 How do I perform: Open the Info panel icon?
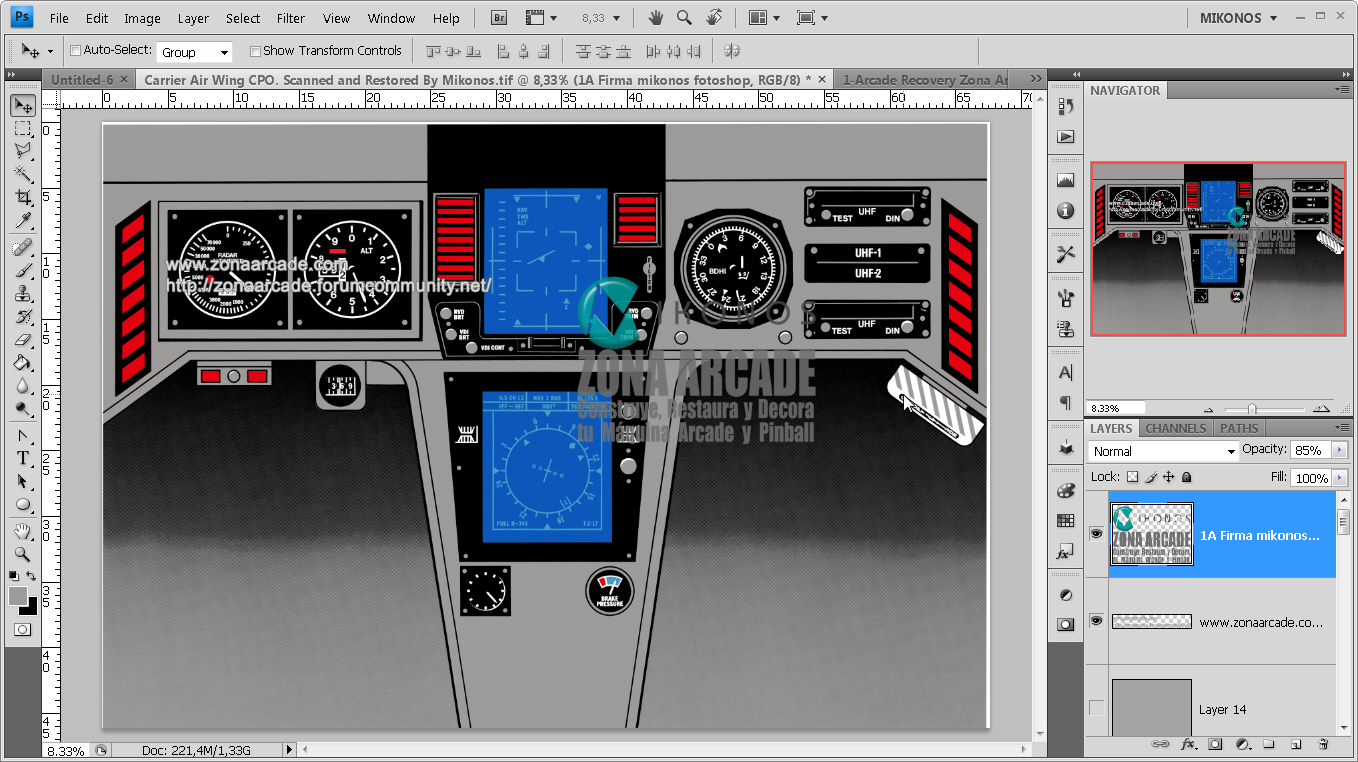click(1065, 211)
